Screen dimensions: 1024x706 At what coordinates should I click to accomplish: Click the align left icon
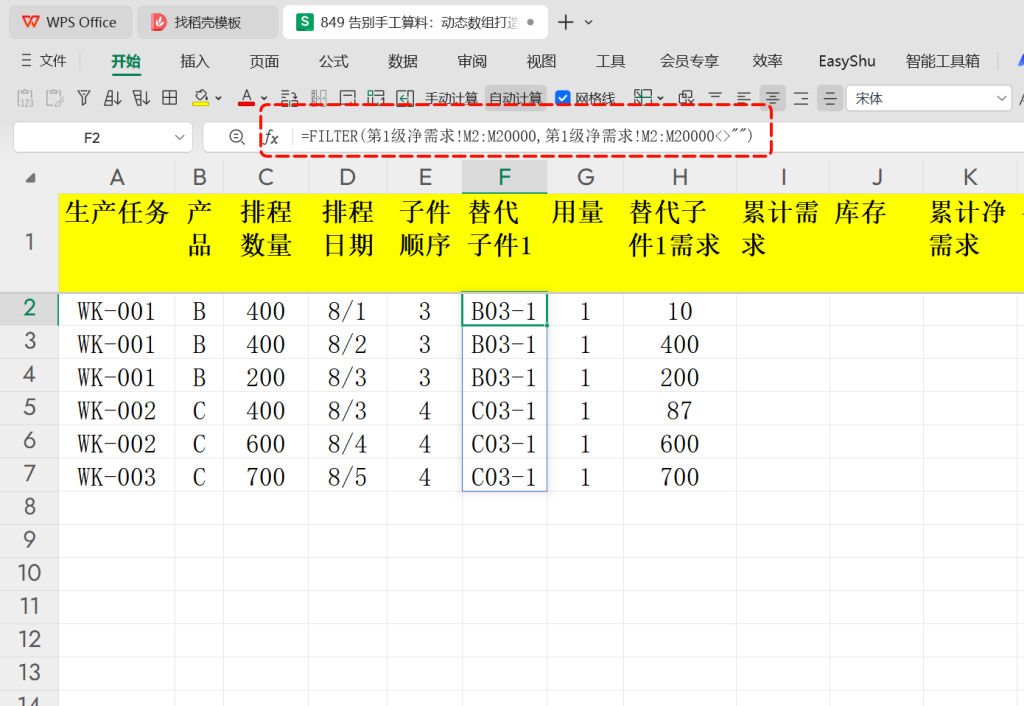coord(743,98)
